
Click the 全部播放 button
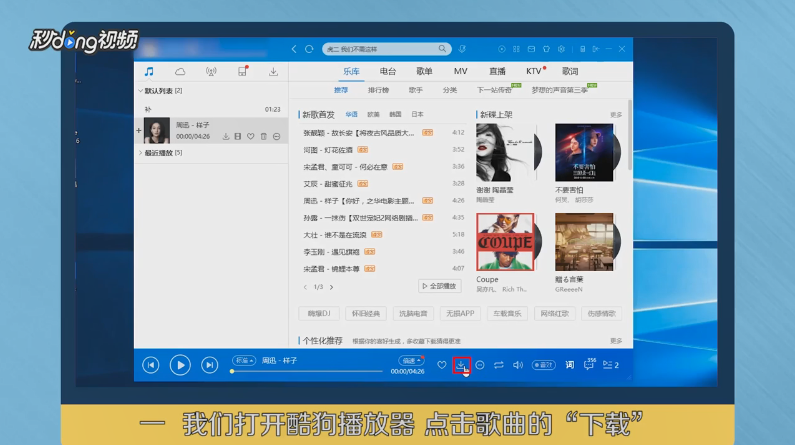coord(440,286)
